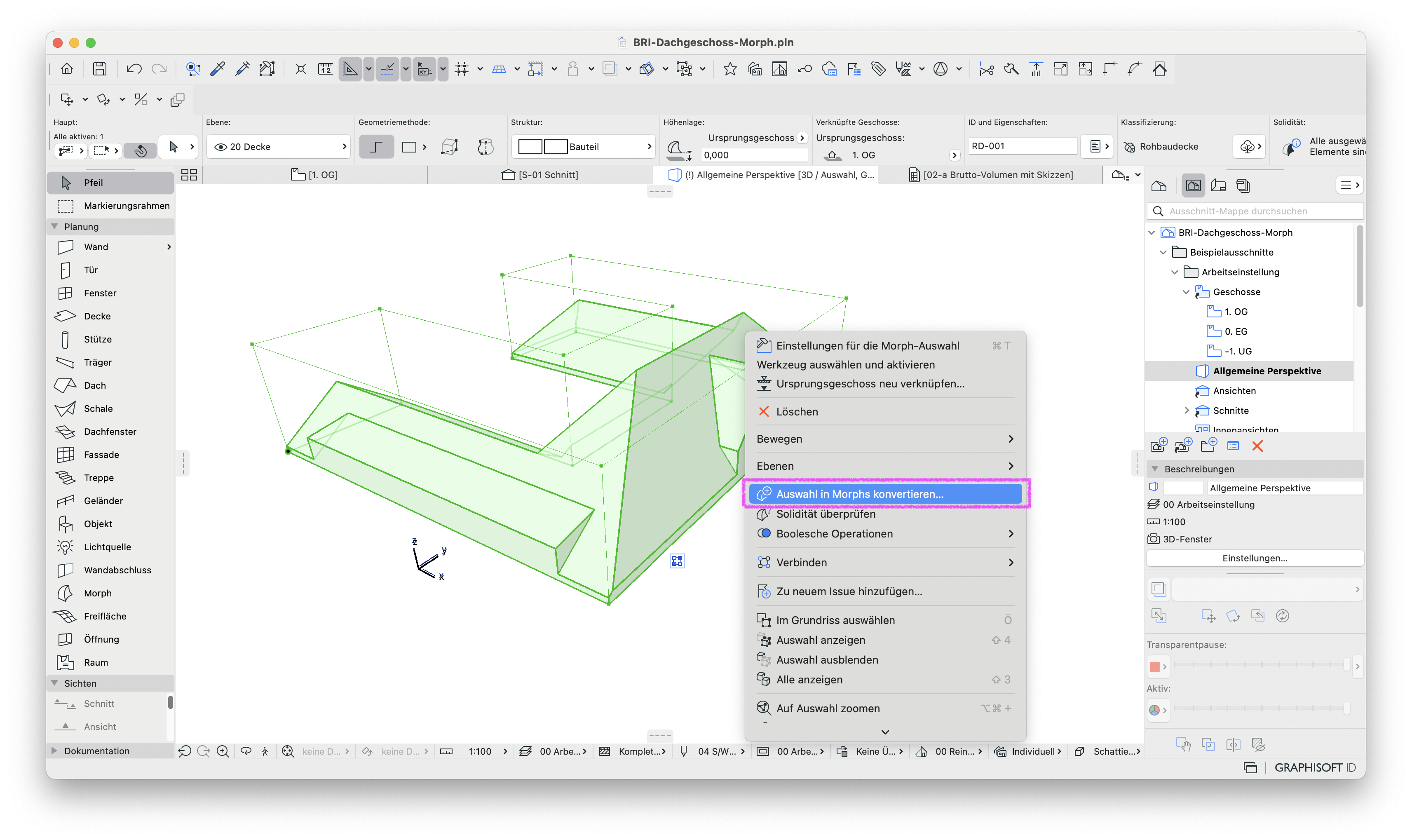Click the Transparentpause color swatch
The image size is (1412, 840).
pos(1159,666)
